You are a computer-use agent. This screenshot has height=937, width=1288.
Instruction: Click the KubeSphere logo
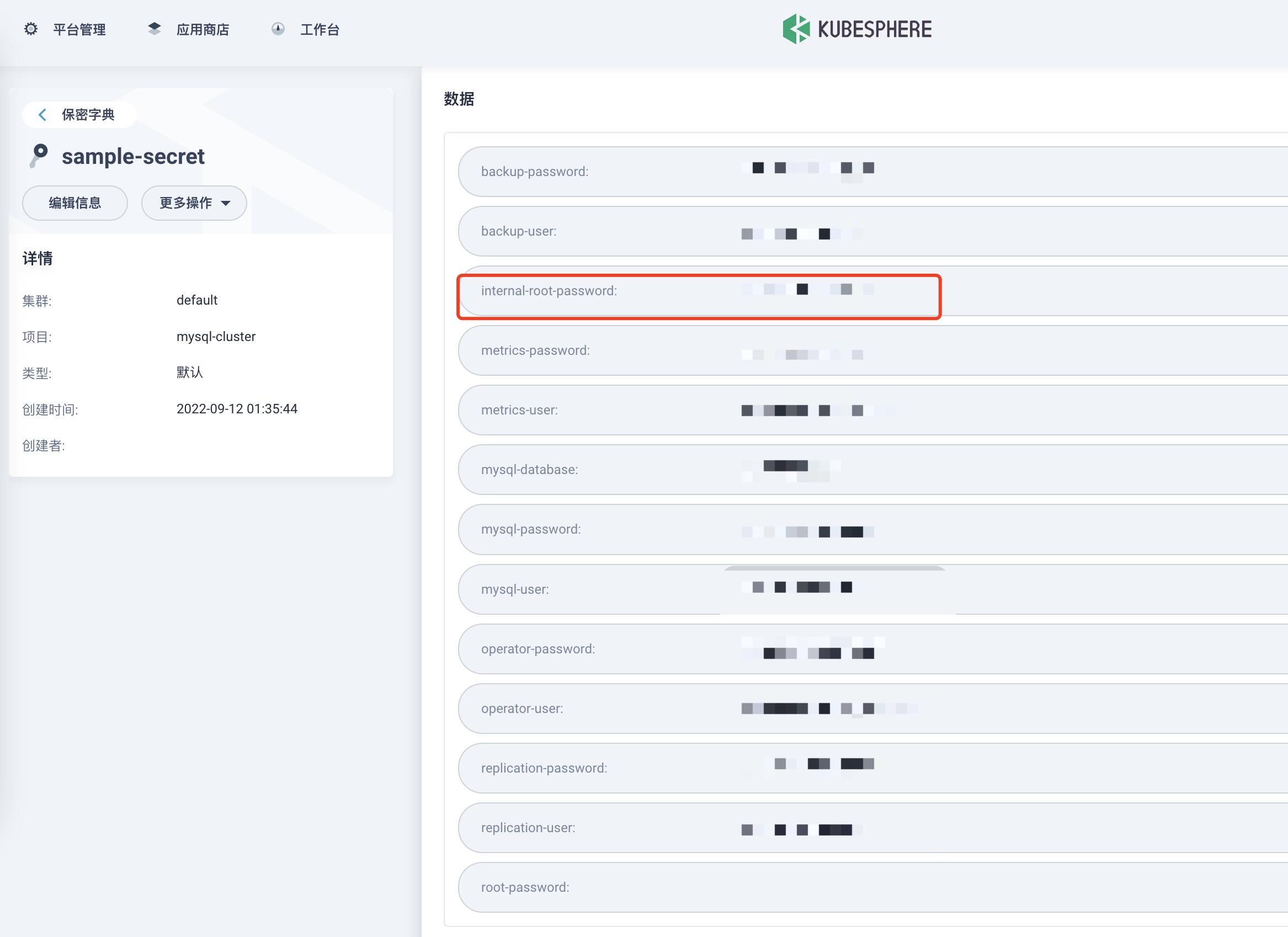[x=857, y=29]
